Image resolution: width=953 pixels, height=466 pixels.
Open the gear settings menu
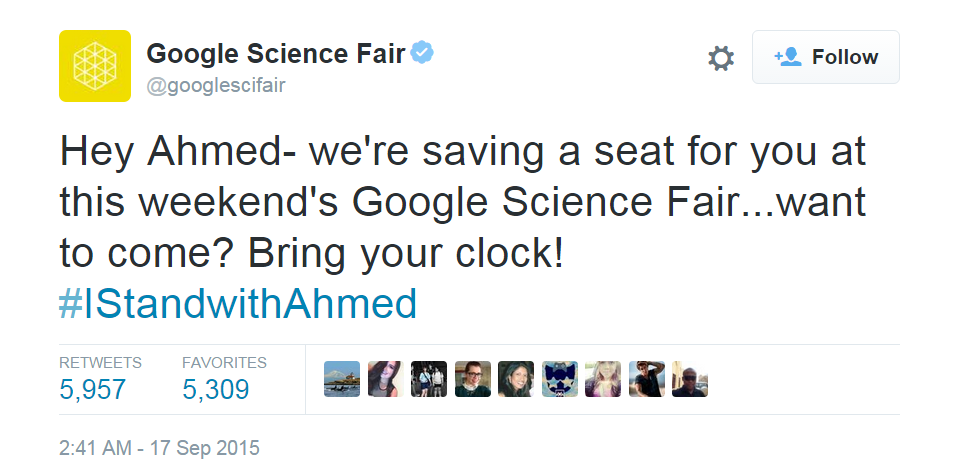point(721,59)
